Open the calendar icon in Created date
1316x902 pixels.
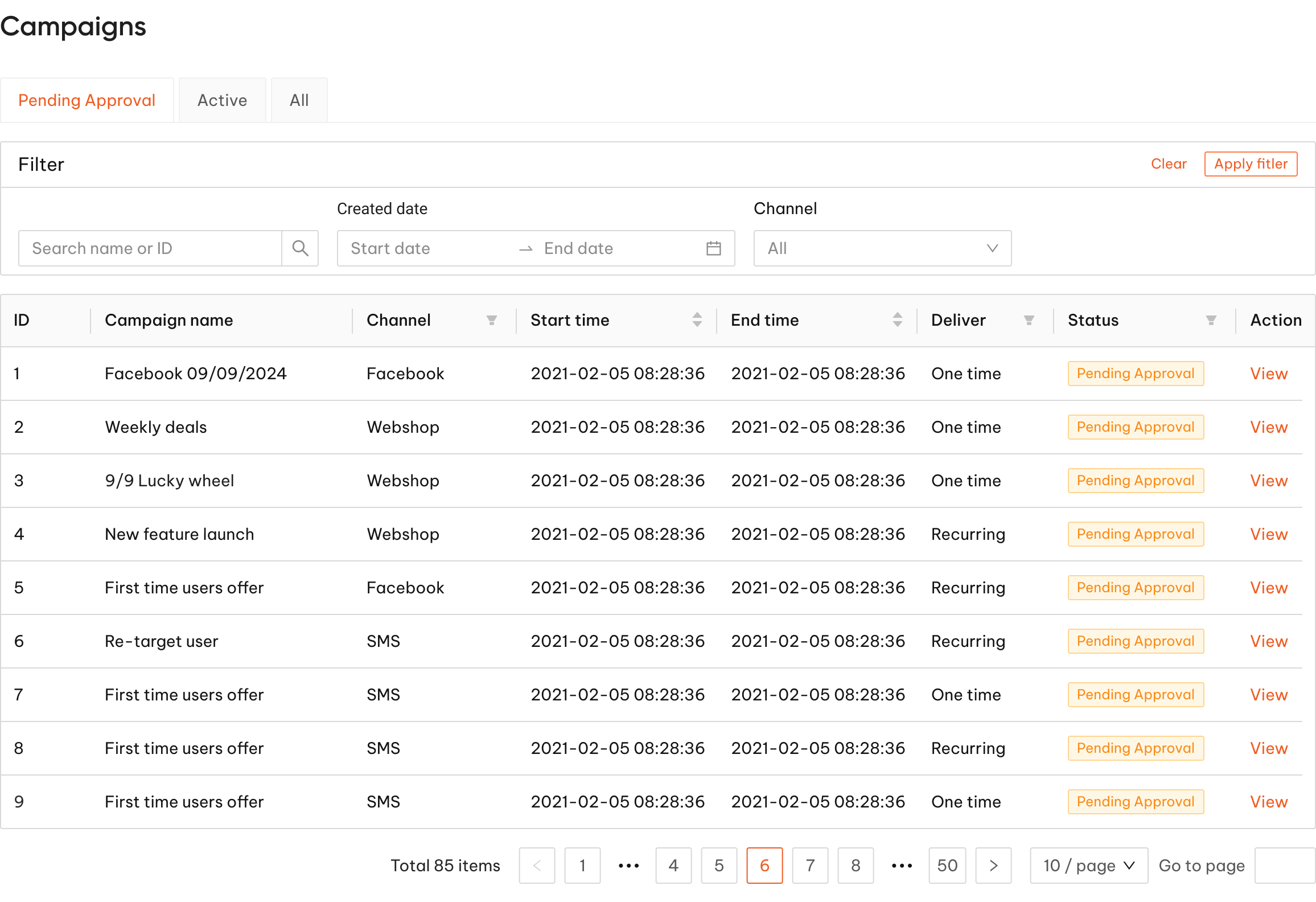[x=713, y=248]
